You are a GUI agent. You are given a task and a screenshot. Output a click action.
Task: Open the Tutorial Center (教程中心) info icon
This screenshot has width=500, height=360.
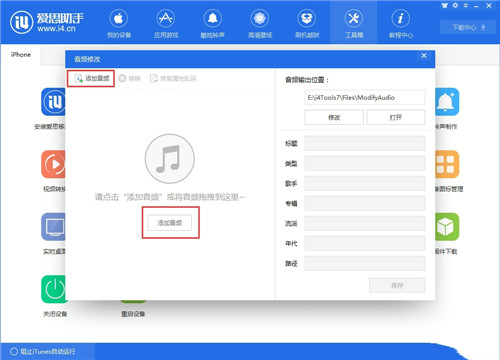pyautogui.click(x=401, y=19)
